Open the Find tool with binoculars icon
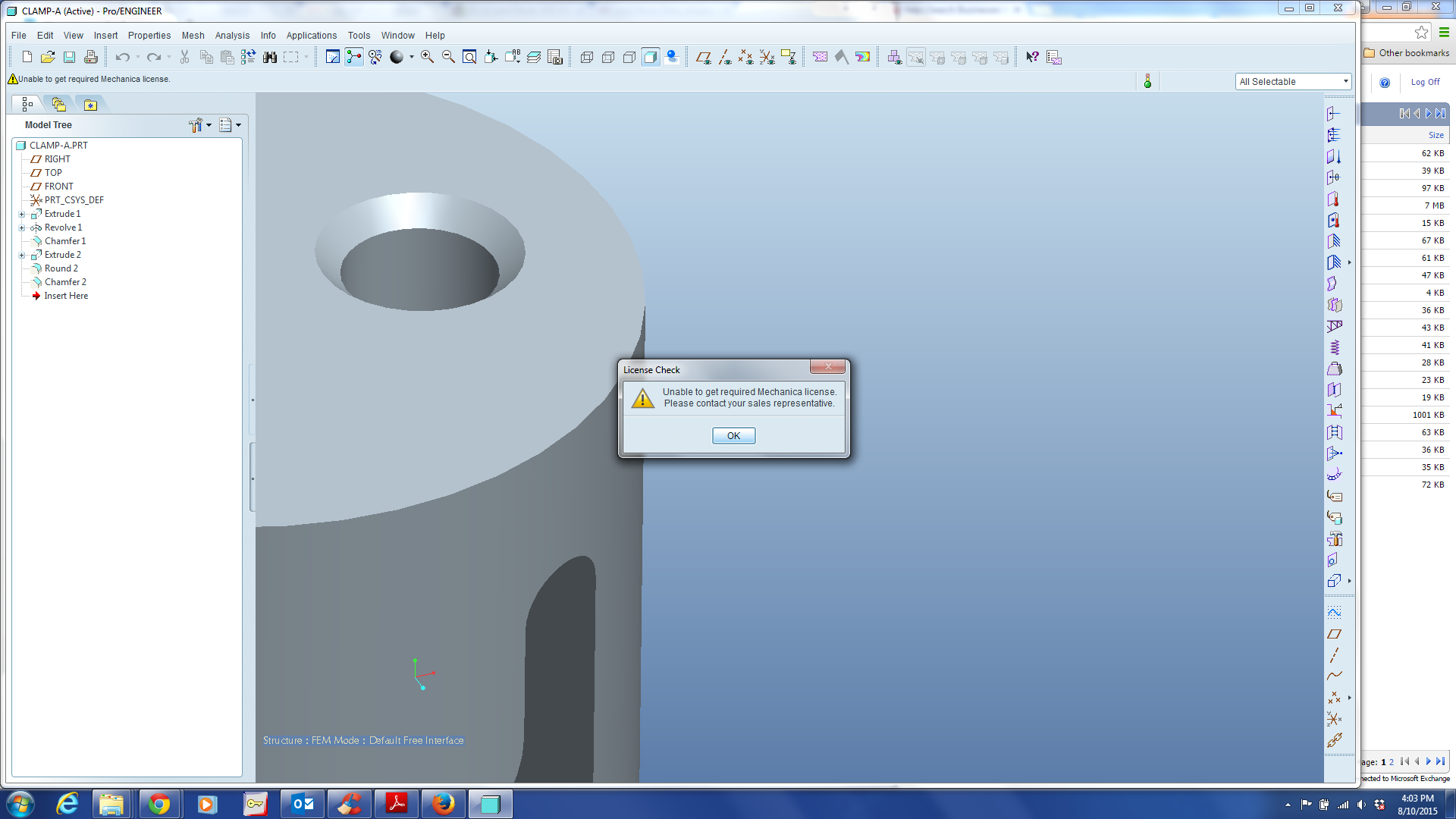 click(x=269, y=57)
